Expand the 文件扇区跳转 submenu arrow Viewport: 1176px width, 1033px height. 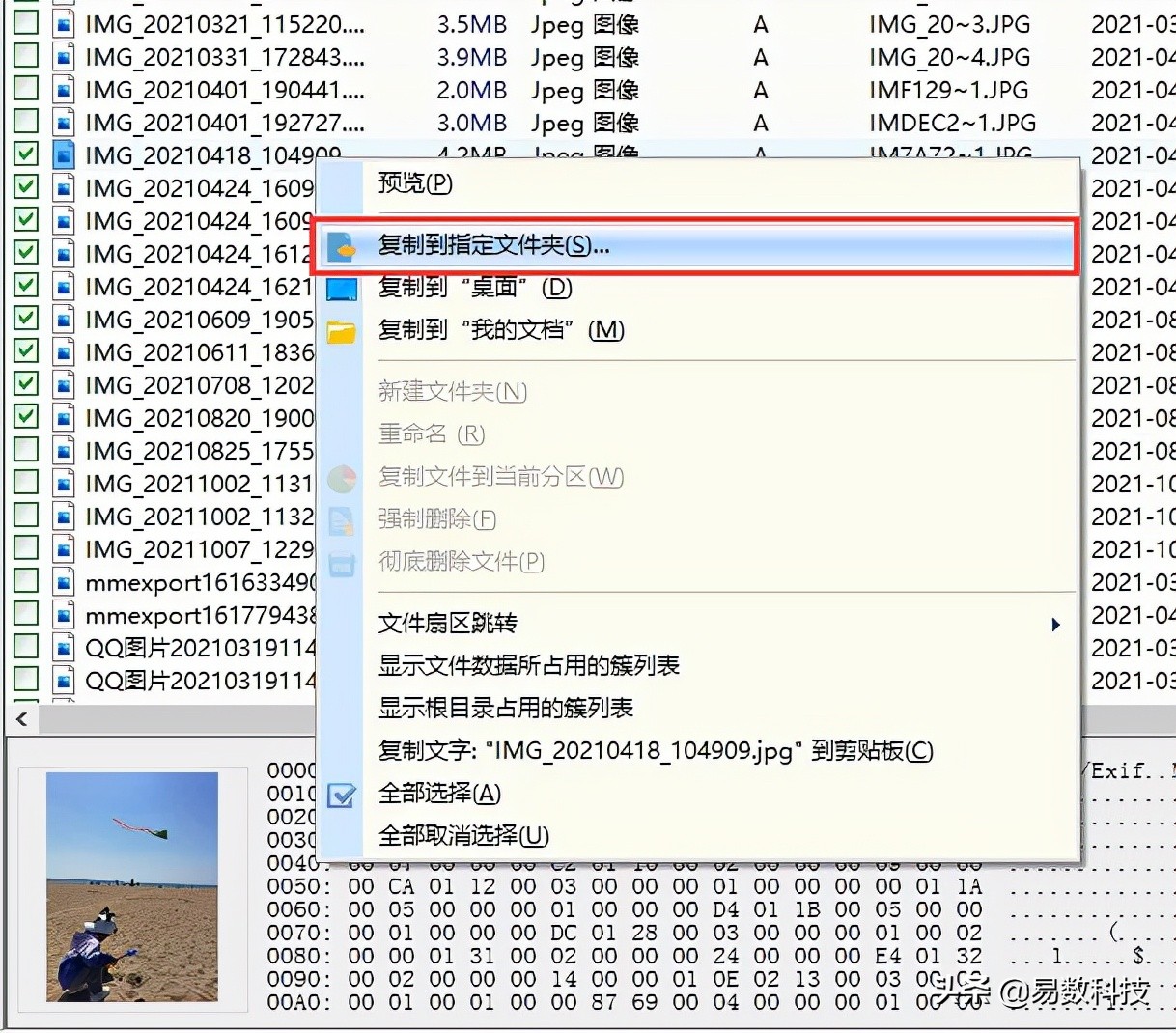[x=1054, y=624]
